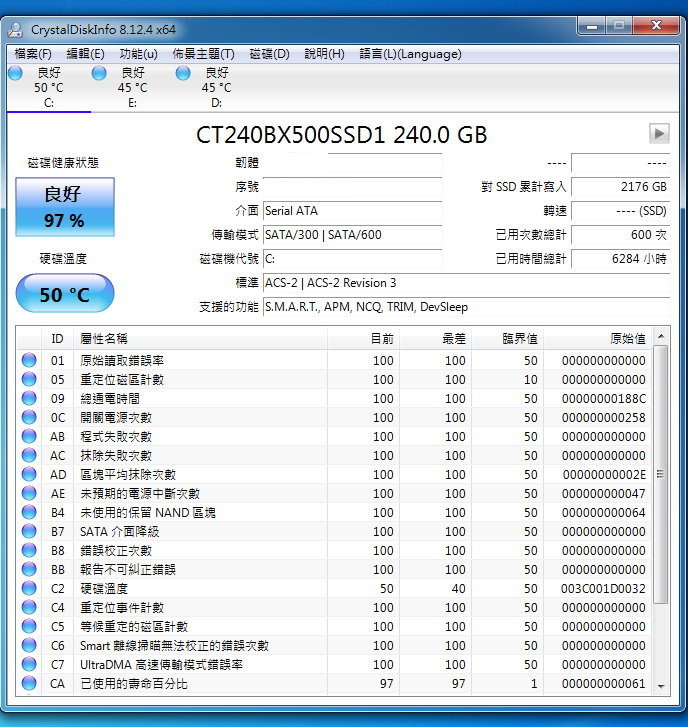This screenshot has height=727, width=688.
Task: Click the 韌體 firmware field
Action: [352, 163]
